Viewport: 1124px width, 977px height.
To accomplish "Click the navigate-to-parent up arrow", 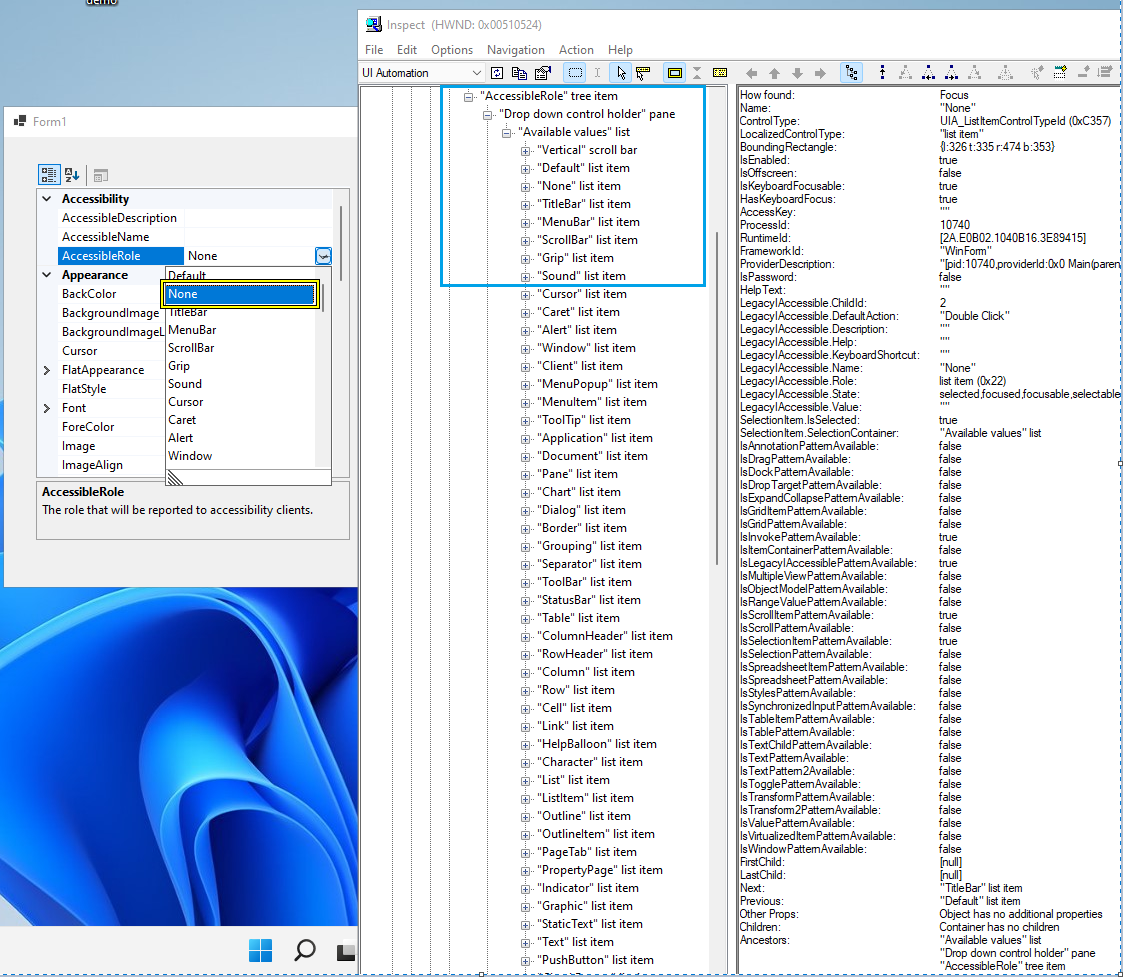I will click(x=773, y=72).
